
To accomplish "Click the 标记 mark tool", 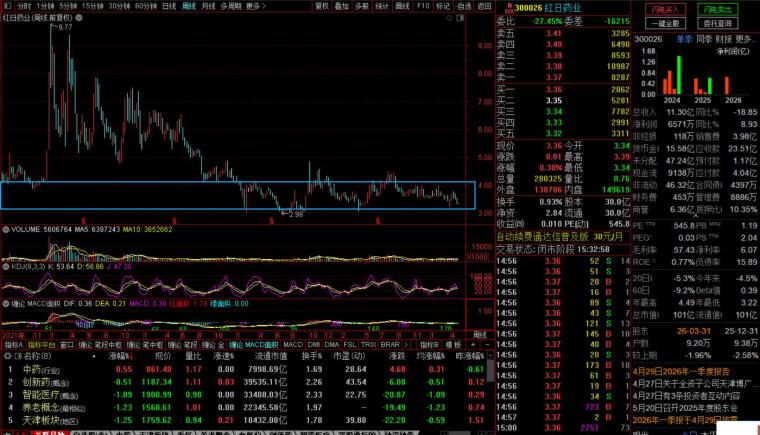I will click(443, 6).
